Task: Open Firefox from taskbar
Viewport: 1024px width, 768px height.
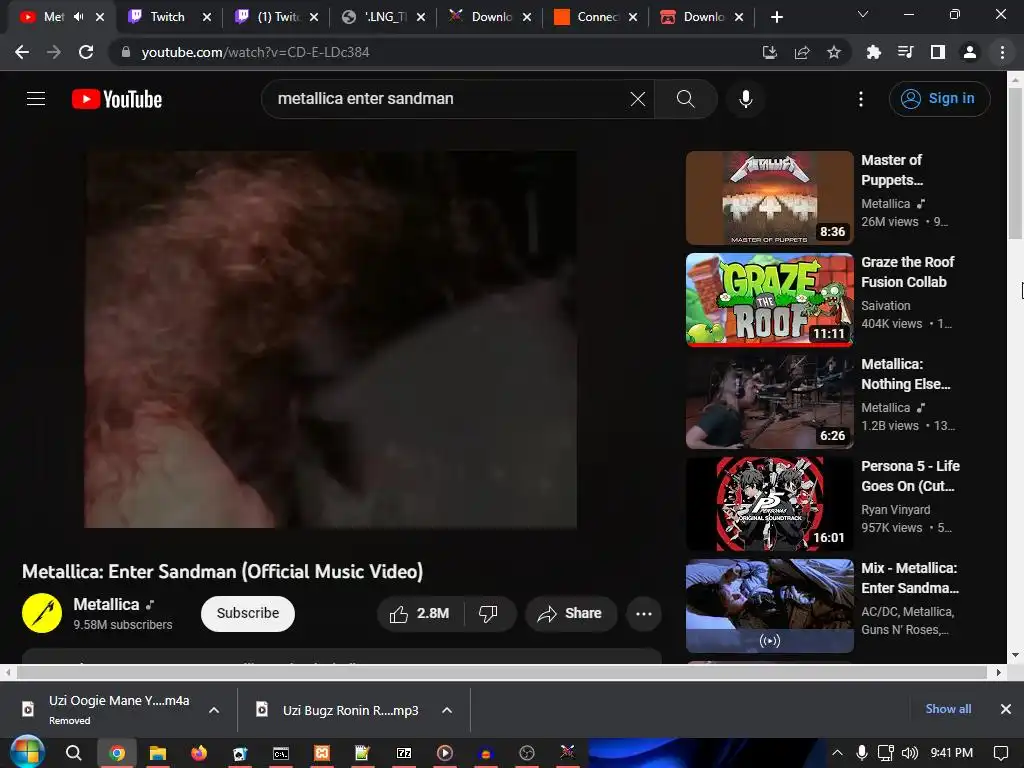Action: coord(199,753)
